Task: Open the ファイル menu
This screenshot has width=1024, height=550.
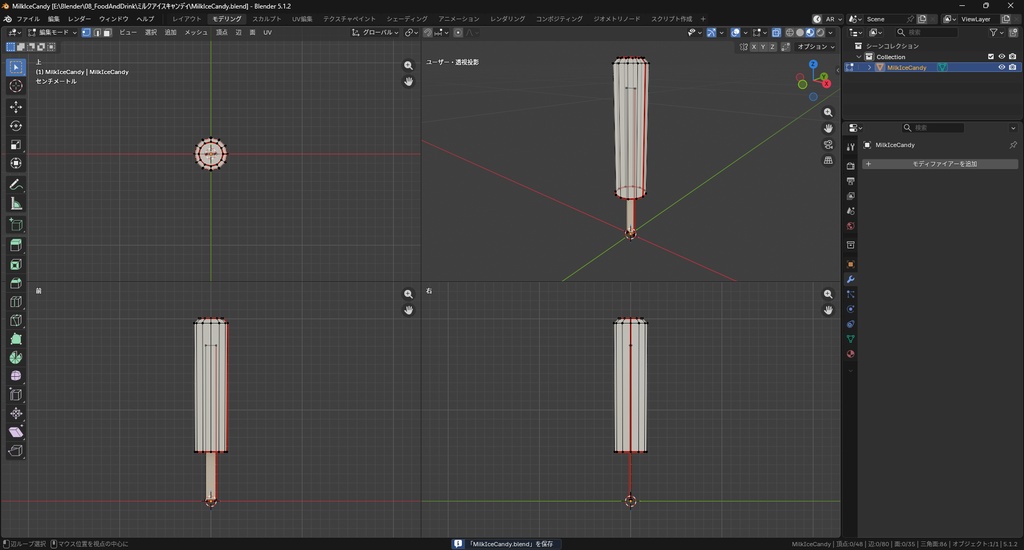Action: pos(27,19)
